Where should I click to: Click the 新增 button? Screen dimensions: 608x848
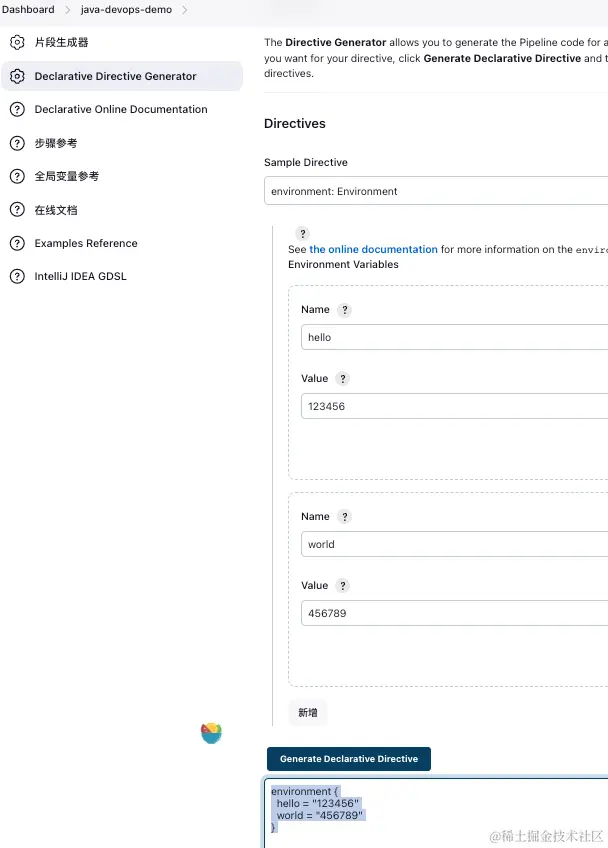tap(308, 713)
